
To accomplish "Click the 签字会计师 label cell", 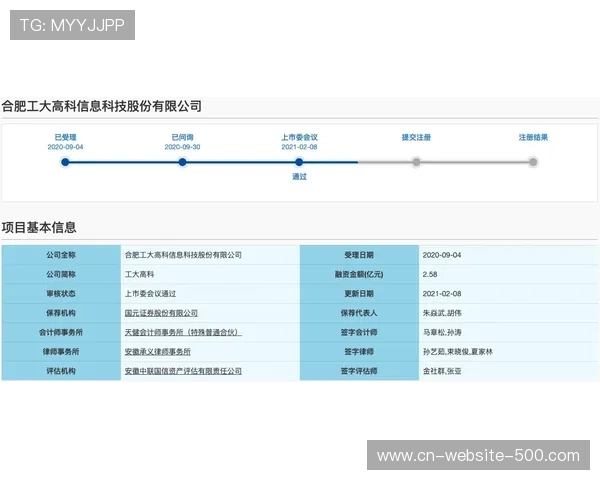I will (x=359, y=332).
